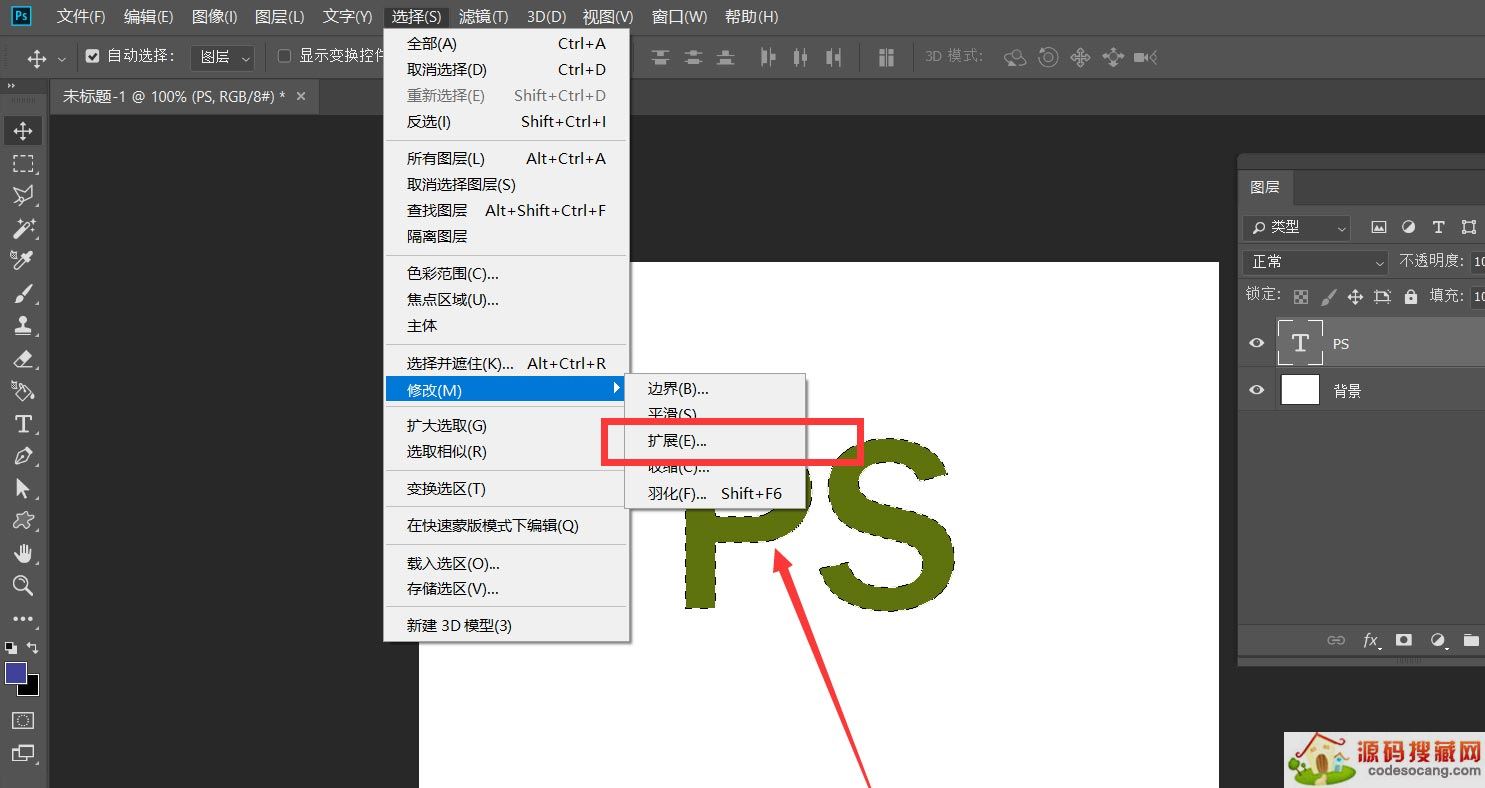Click the distribute left edges icon
1485x788 pixels.
768,57
